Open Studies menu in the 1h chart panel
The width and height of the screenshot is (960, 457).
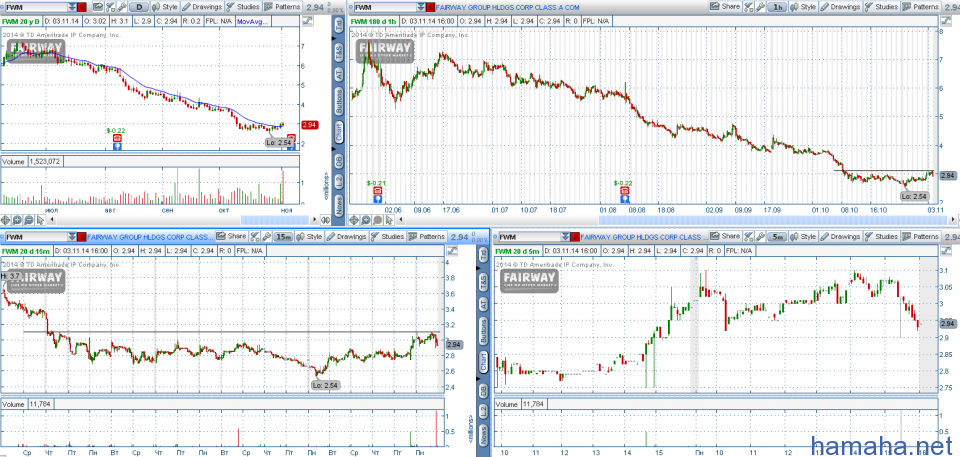point(881,7)
